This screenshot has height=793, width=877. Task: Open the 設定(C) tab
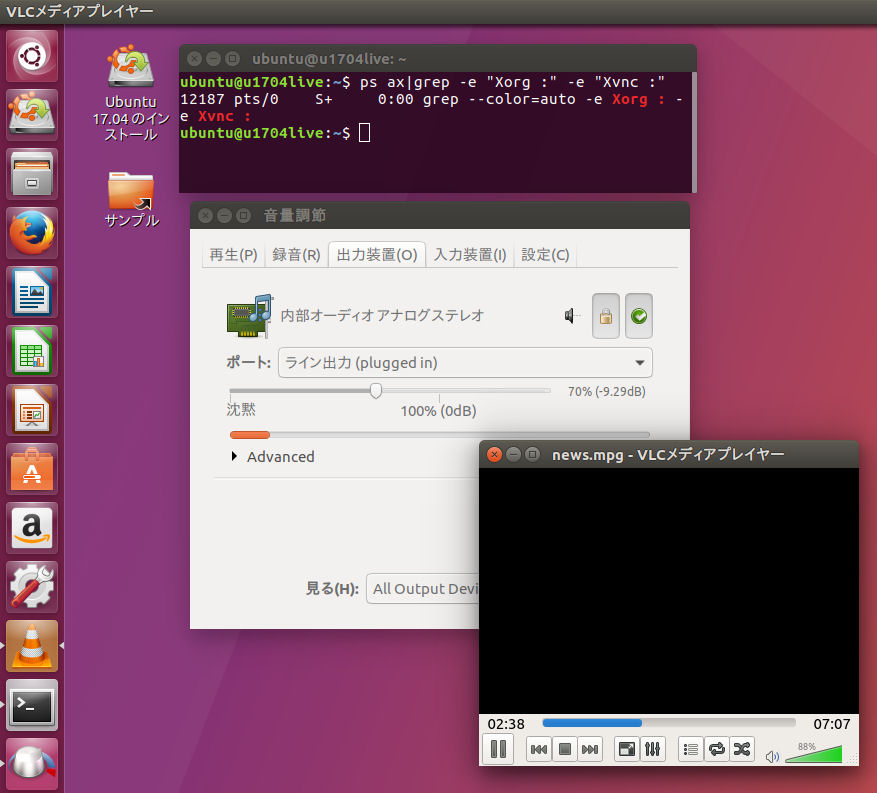pos(545,255)
